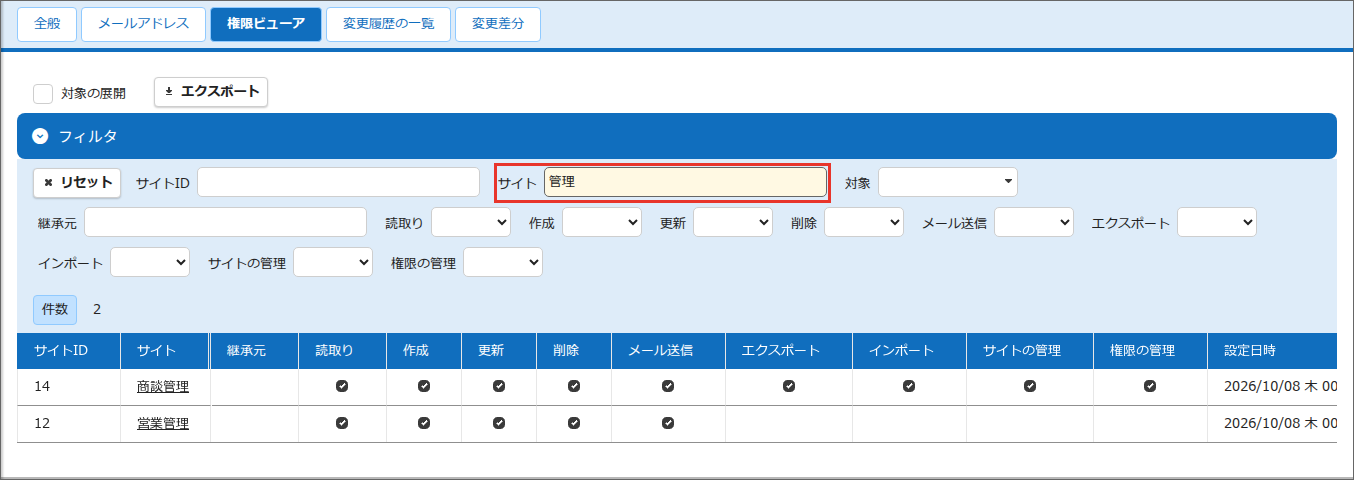Focus the サイトID filter field
The width and height of the screenshot is (1354, 480).
(339, 182)
